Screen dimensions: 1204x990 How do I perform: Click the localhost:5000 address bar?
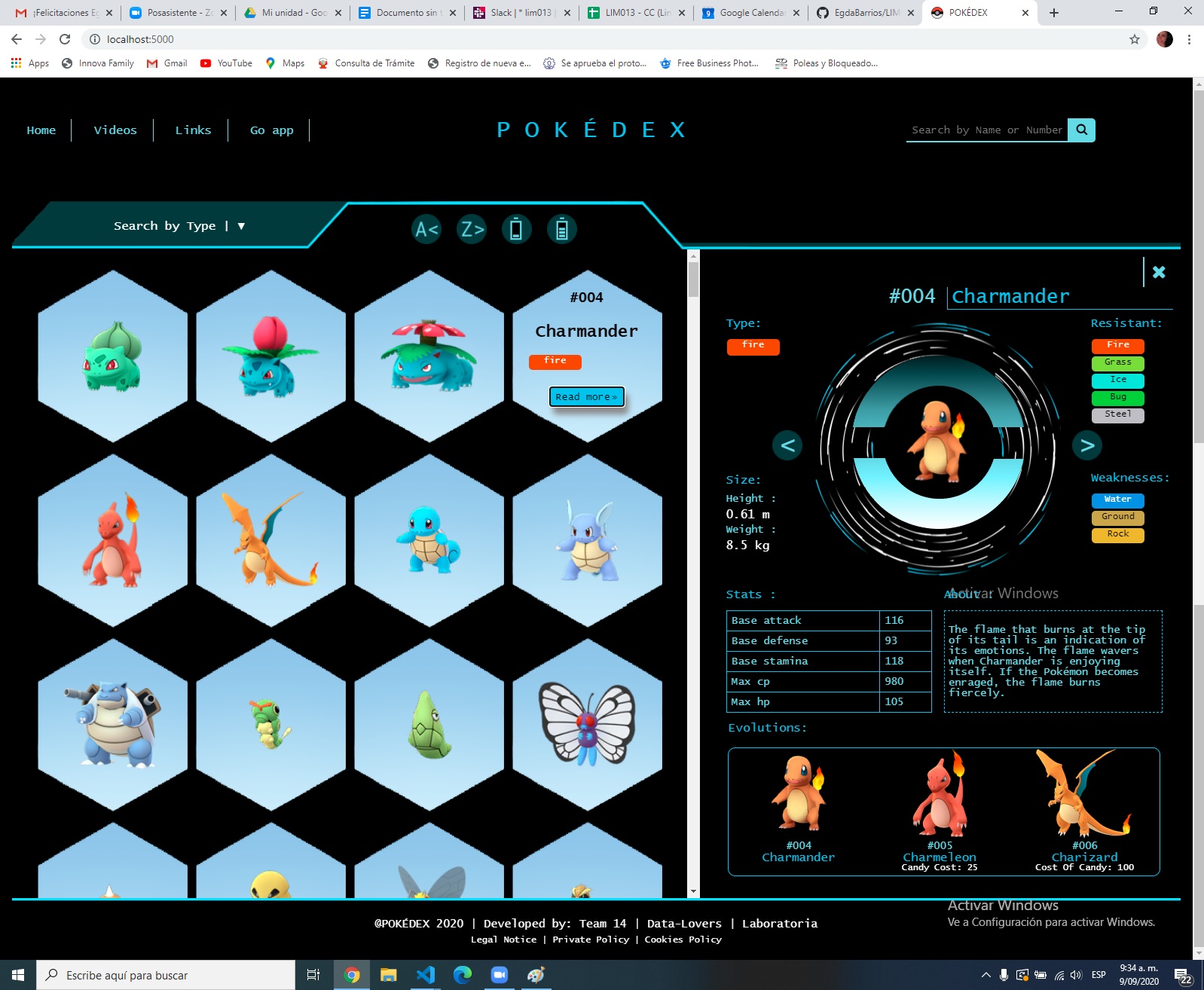coord(603,39)
